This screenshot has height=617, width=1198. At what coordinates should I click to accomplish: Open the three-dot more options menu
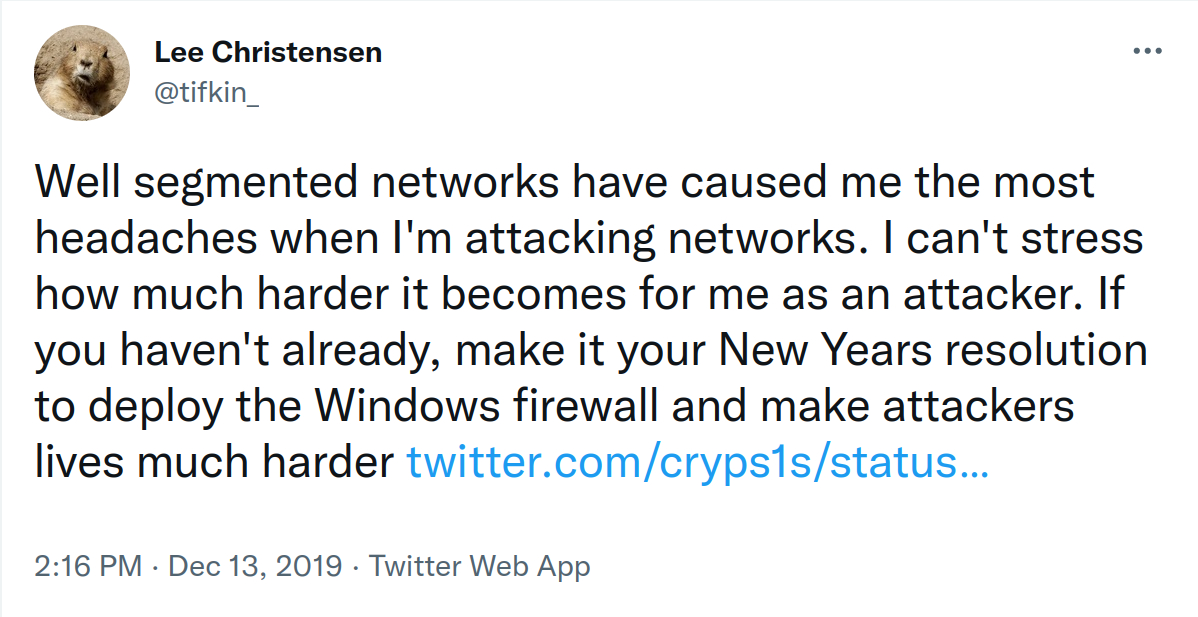point(1148,52)
